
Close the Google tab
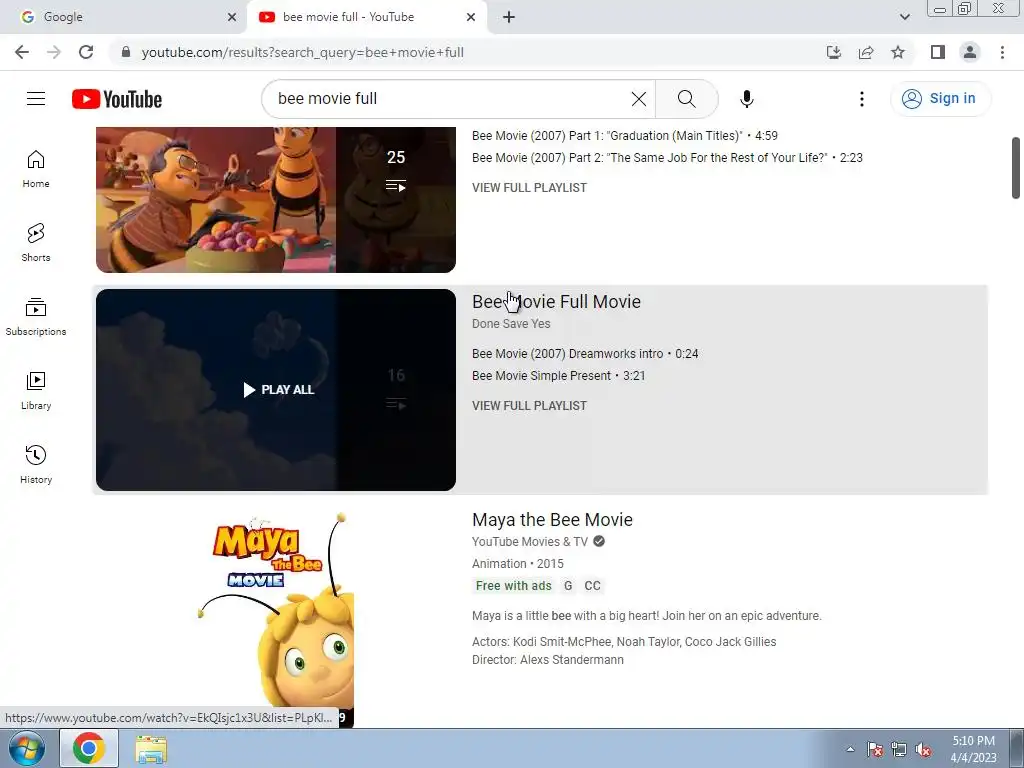coord(232,17)
